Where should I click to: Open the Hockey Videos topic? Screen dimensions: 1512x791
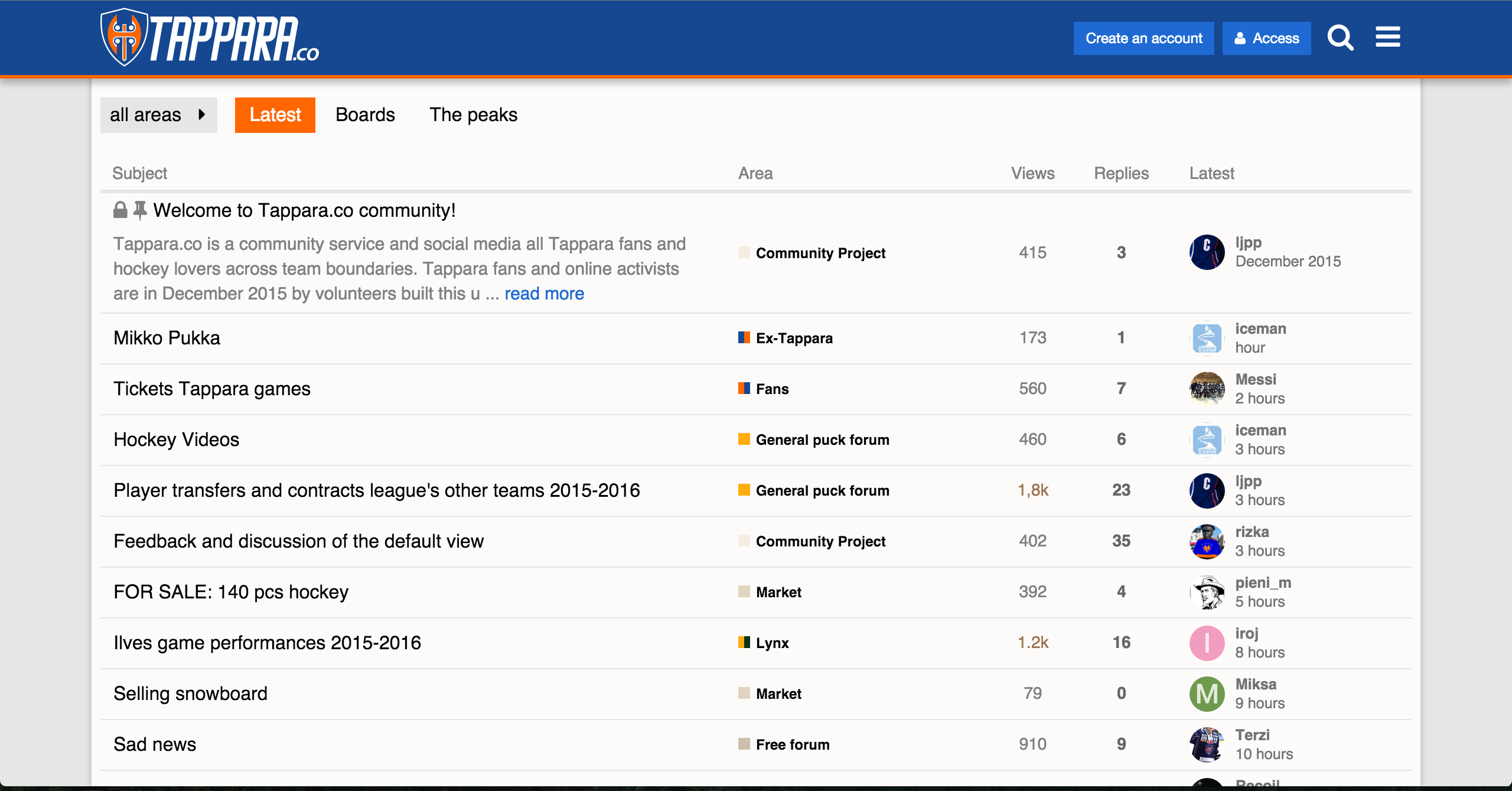[176, 440]
